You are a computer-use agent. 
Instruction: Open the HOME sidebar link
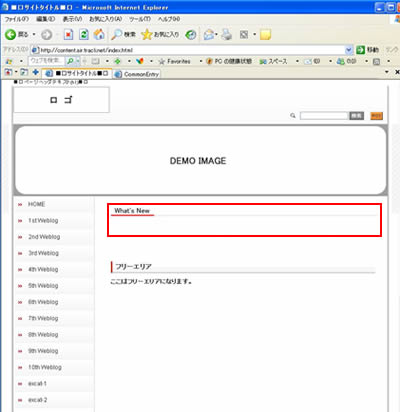(x=36, y=204)
